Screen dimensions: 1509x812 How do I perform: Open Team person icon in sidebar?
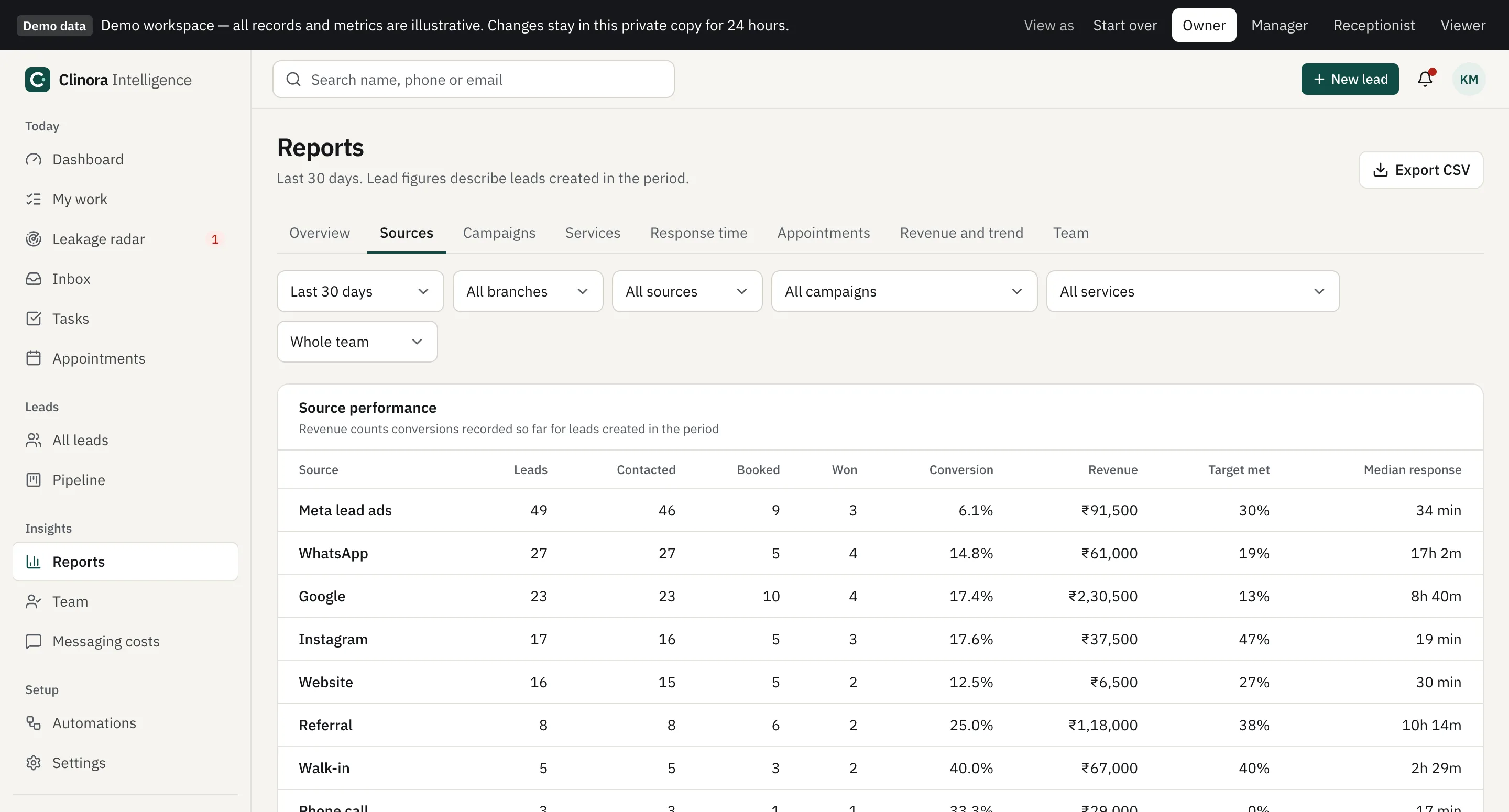34,602
